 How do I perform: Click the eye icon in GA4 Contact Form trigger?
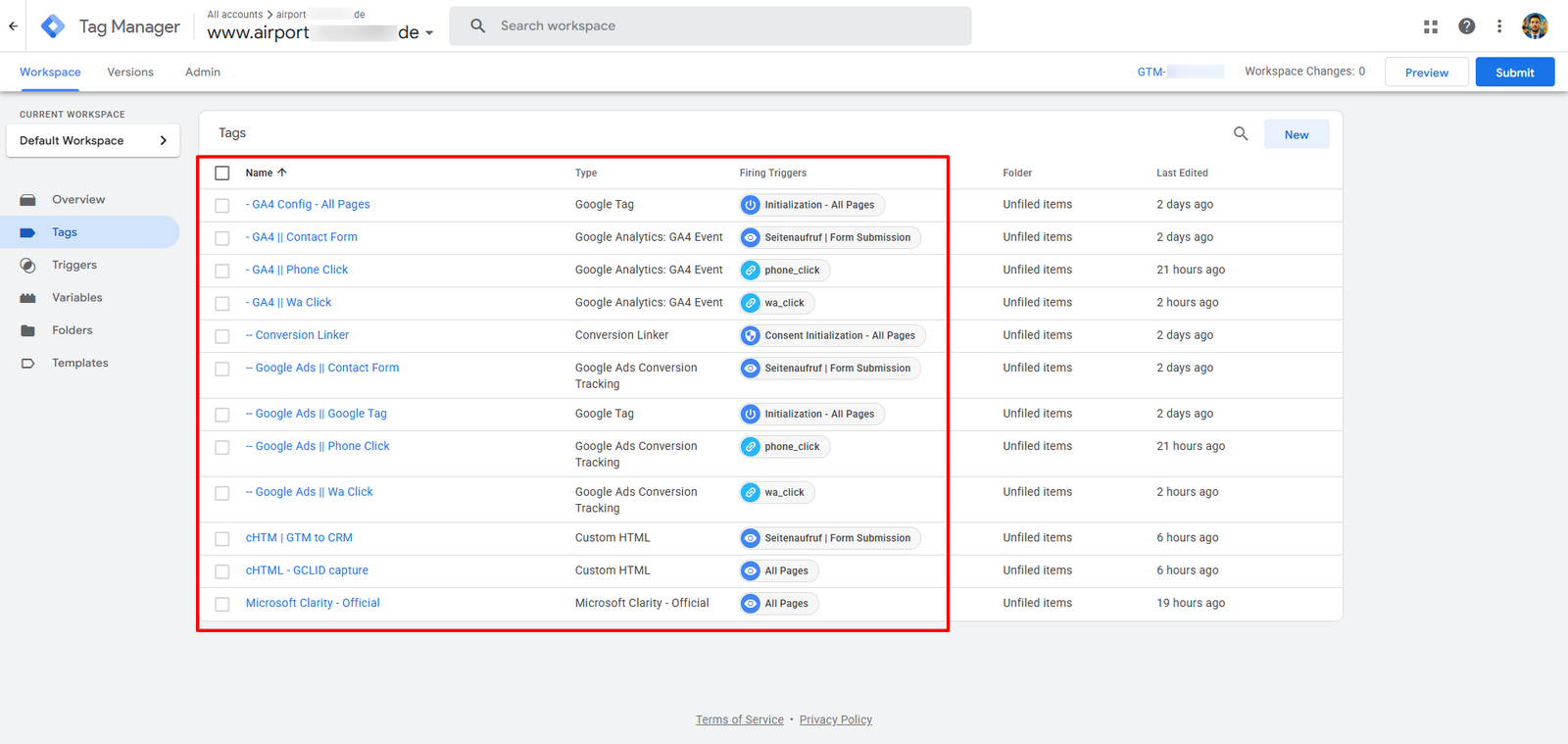[751, 237]
